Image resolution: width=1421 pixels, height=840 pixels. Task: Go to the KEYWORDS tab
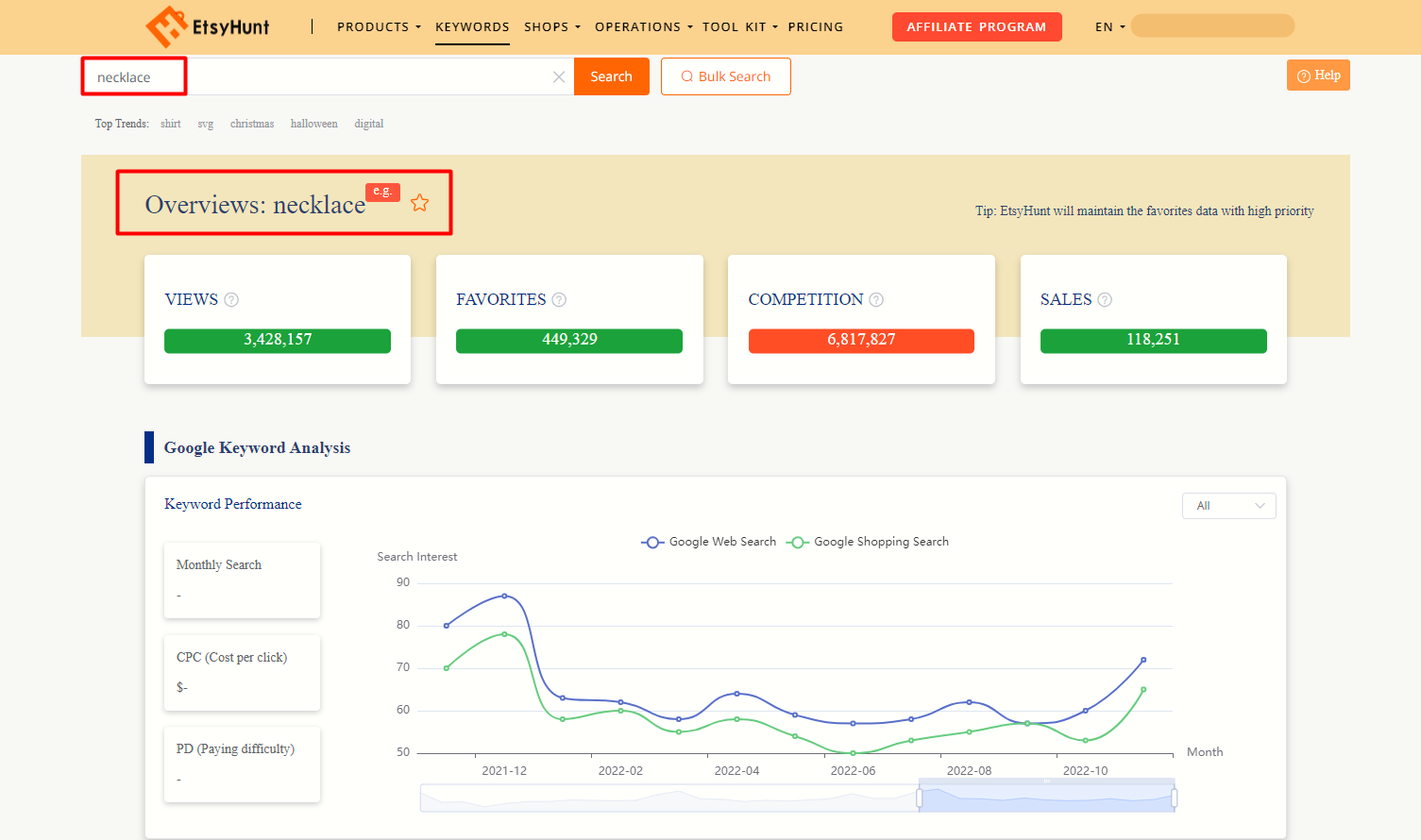pos(472,26)
